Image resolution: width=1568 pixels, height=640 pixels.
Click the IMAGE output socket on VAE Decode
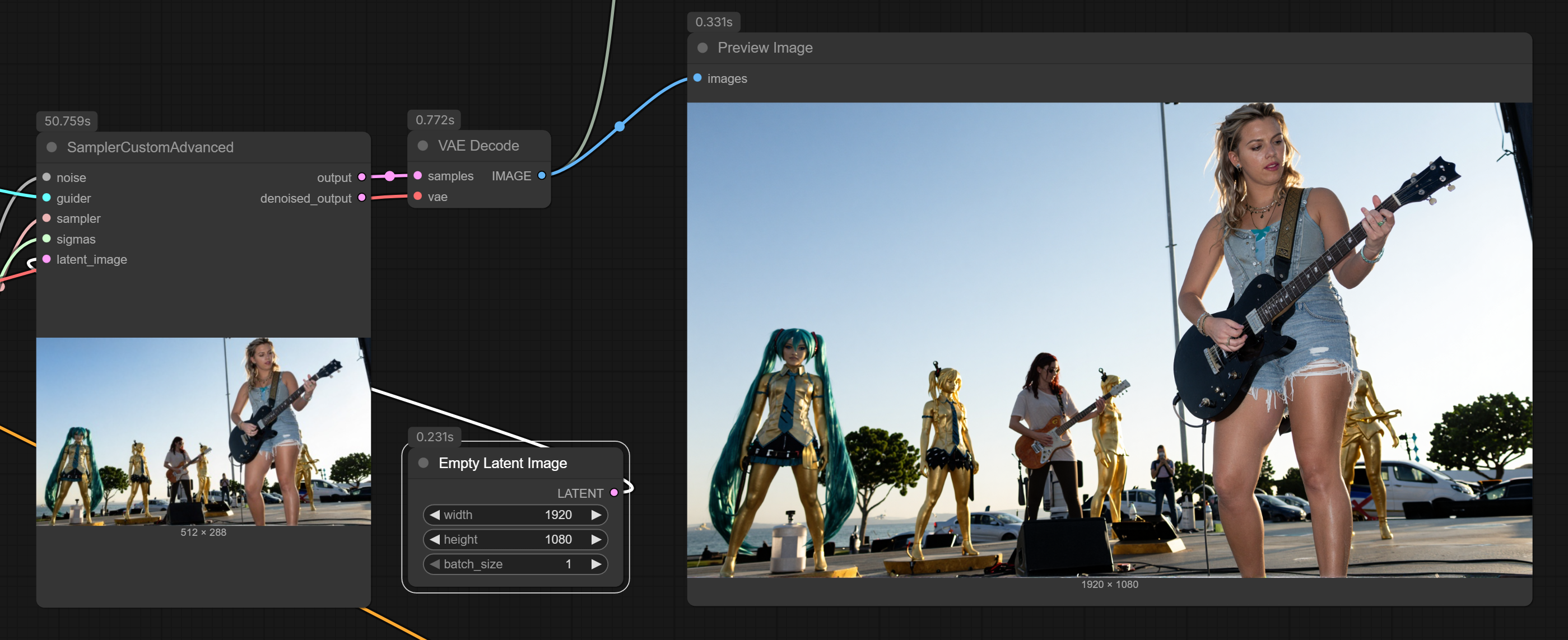[541, 176]
